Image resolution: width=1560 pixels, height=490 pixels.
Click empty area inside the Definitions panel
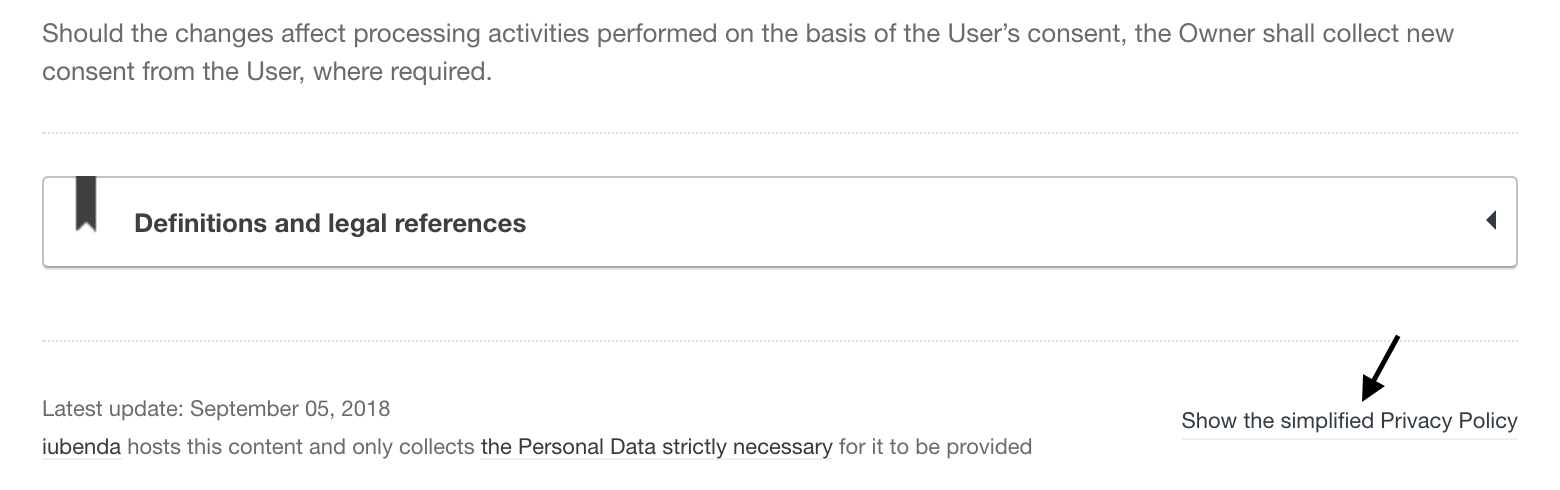(x=1000, y=222)
